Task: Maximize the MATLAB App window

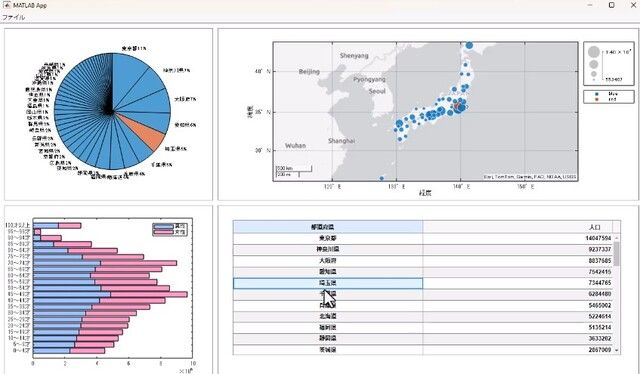Action: click(611, 5)
